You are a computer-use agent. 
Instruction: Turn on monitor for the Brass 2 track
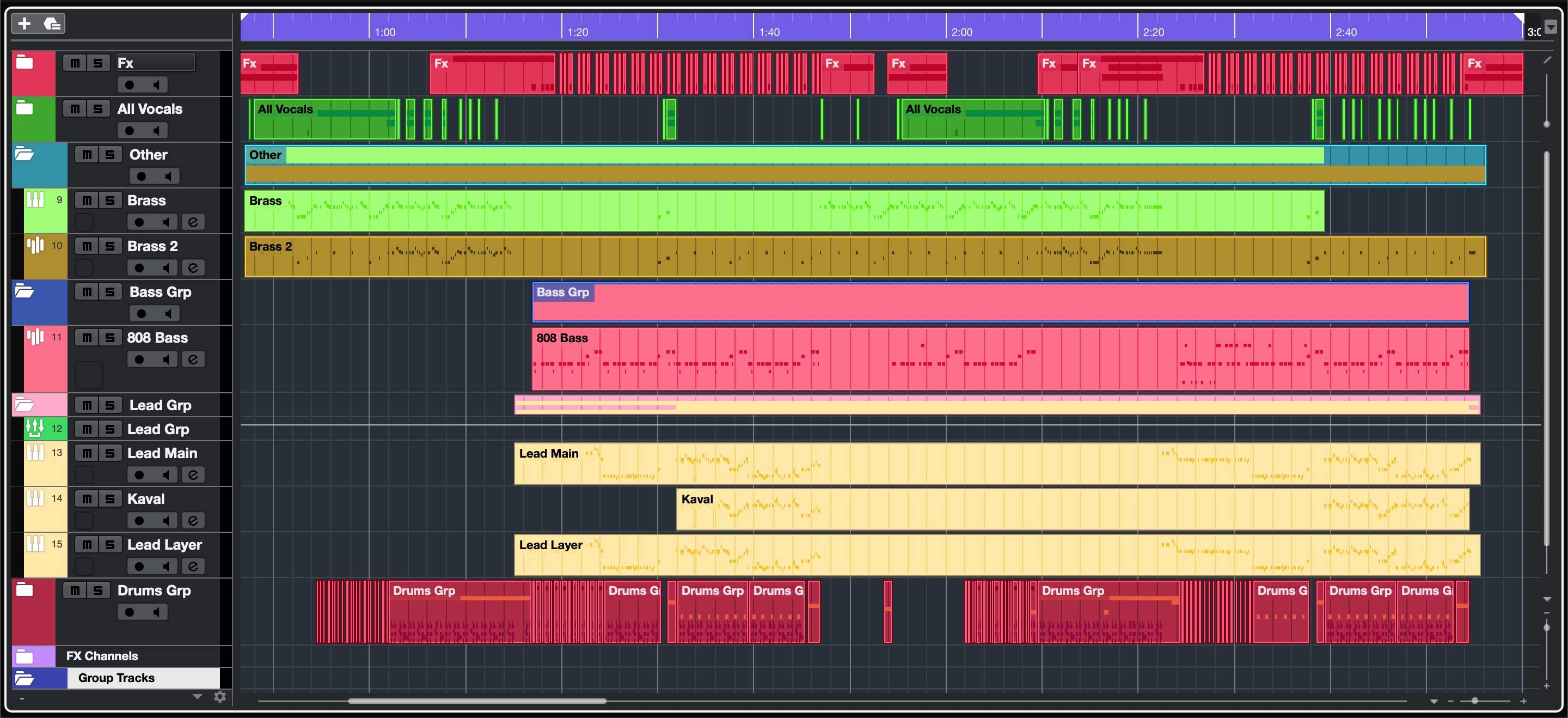coord(166,268)
